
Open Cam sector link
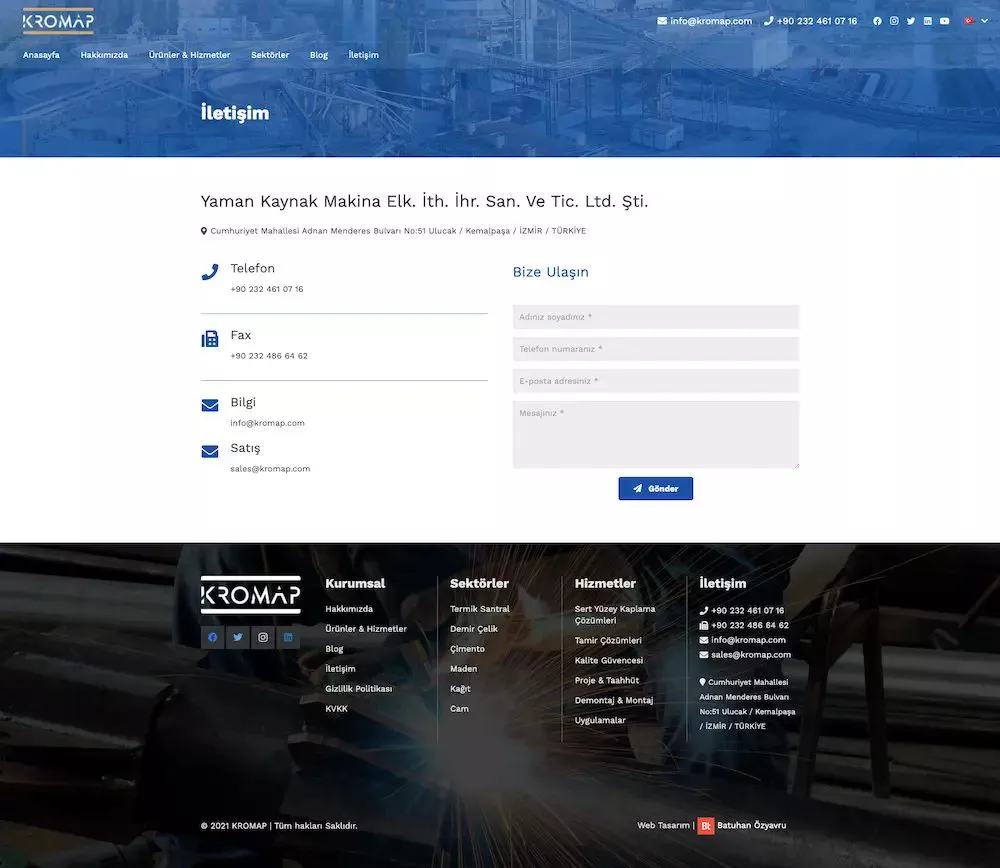[459, 709]
